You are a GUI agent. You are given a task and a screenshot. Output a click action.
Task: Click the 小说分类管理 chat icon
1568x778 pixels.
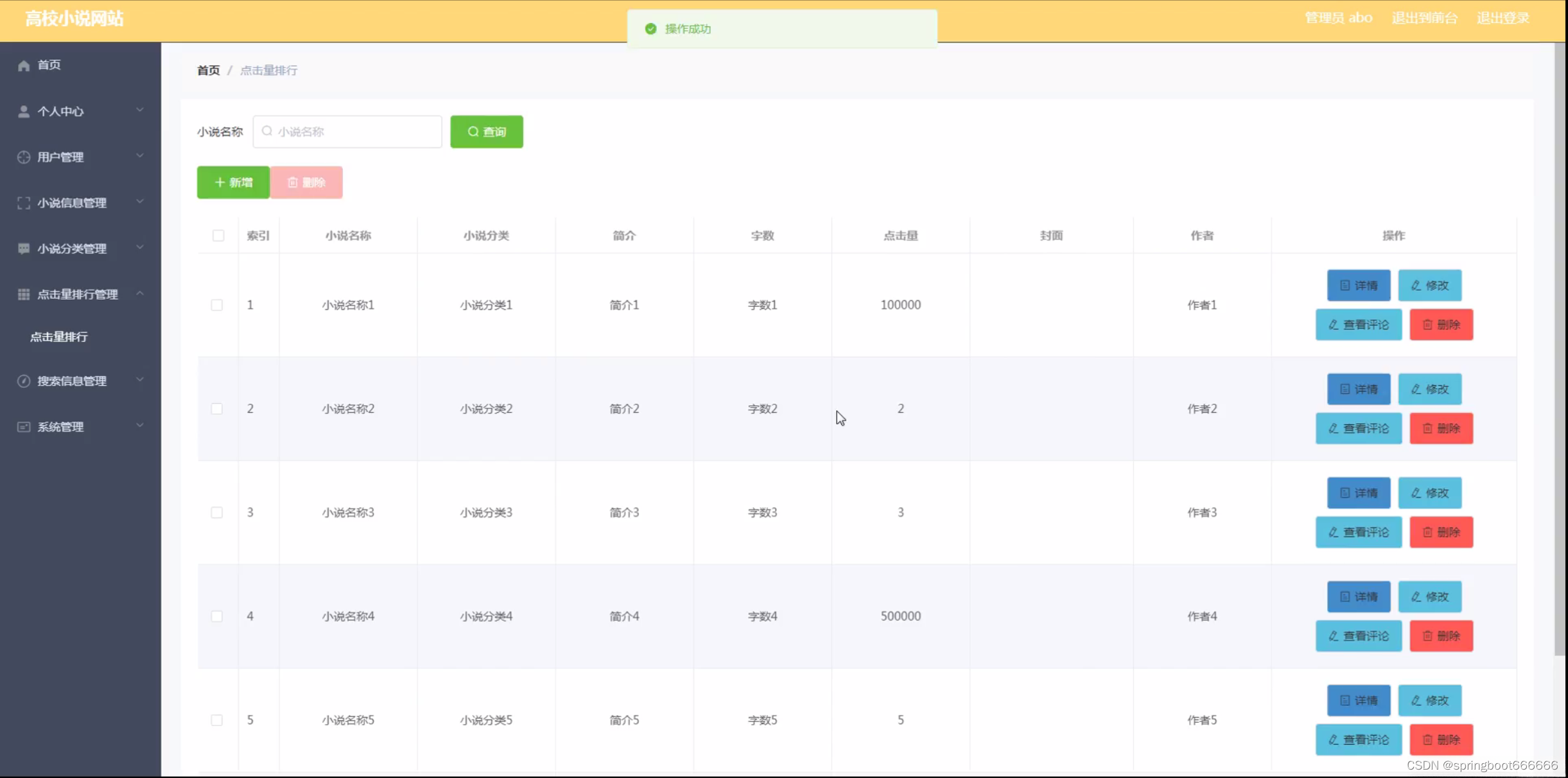point(24,248)
